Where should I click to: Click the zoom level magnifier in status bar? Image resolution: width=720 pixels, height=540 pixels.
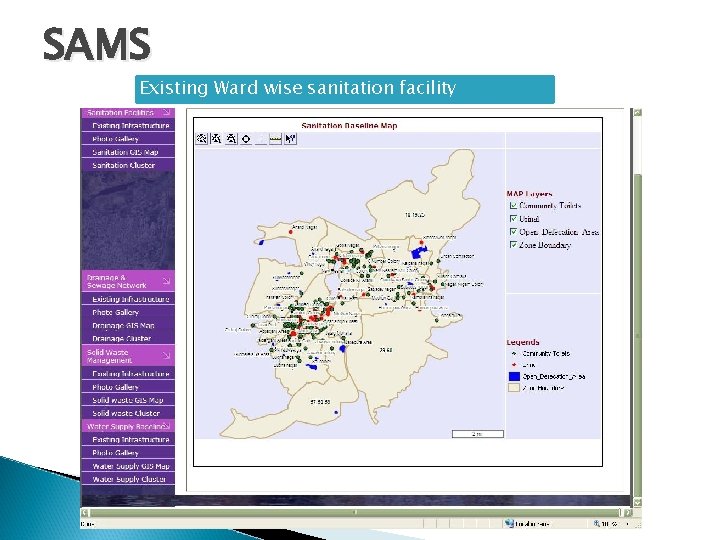coord(596,523)
